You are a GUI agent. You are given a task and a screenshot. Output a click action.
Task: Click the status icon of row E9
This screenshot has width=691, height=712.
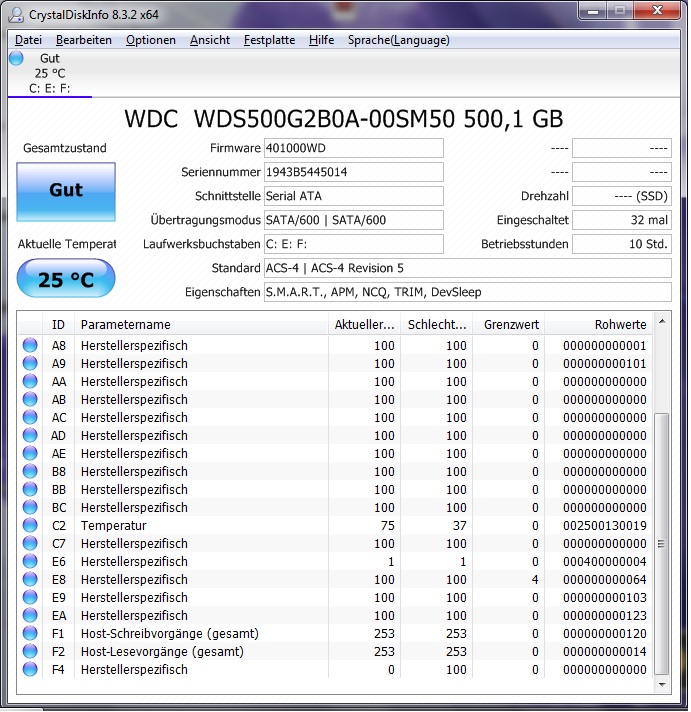pos(30,597)
